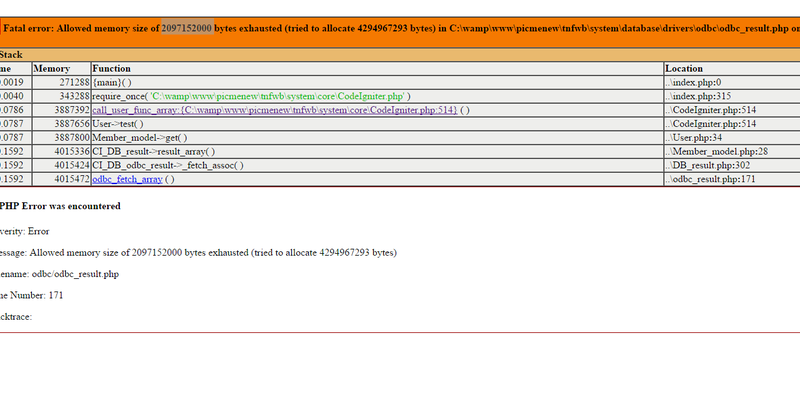Click location ..\CodeIgniter.php:514 in User->test row
The width and height of the screenshot is (800, 419).
711,124
